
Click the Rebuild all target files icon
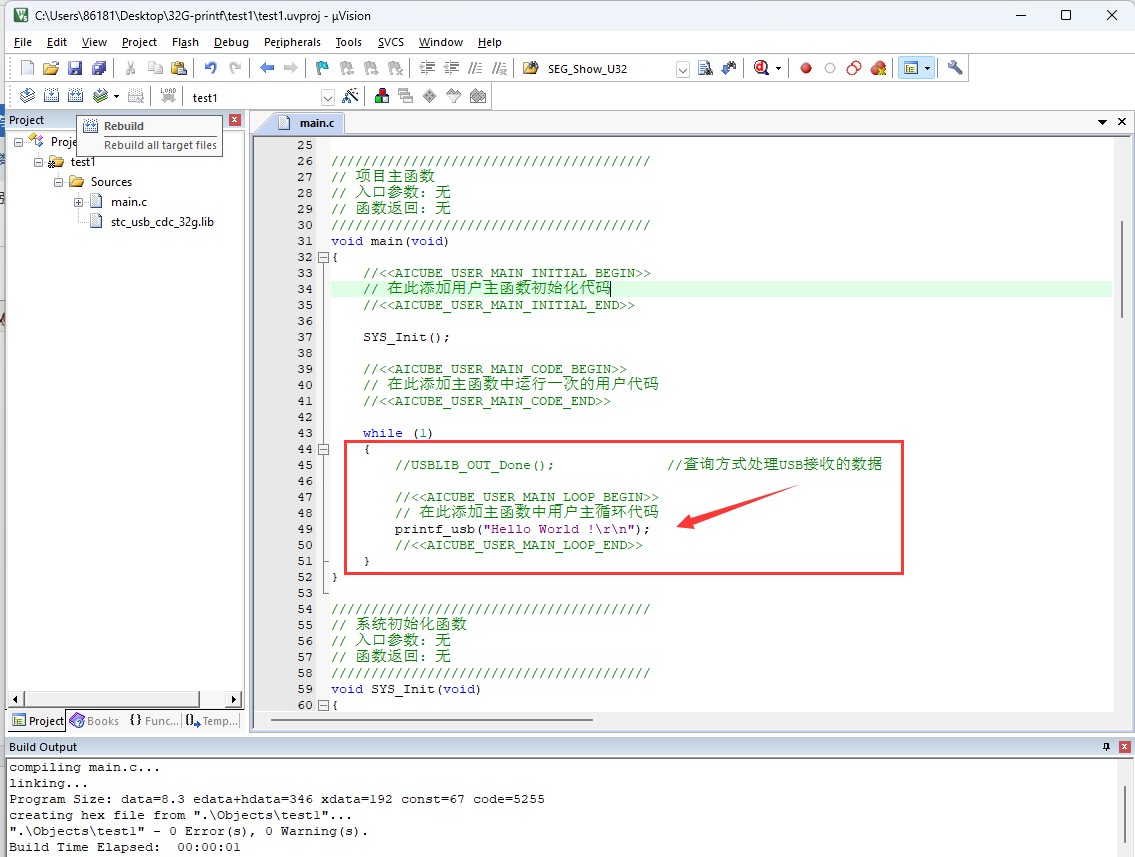coord(75,97)
